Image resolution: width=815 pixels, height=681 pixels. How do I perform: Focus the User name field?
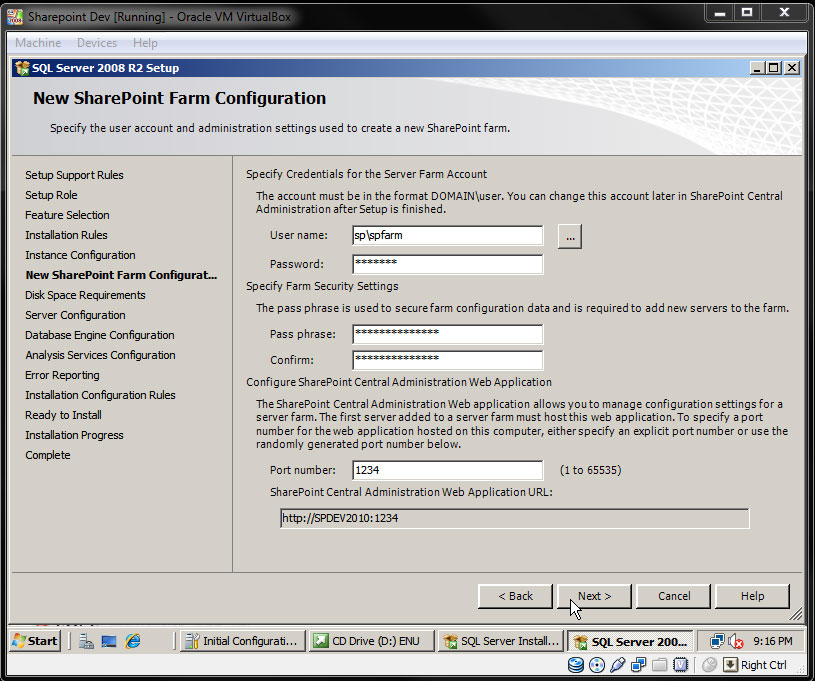click(x=448, y=235)
